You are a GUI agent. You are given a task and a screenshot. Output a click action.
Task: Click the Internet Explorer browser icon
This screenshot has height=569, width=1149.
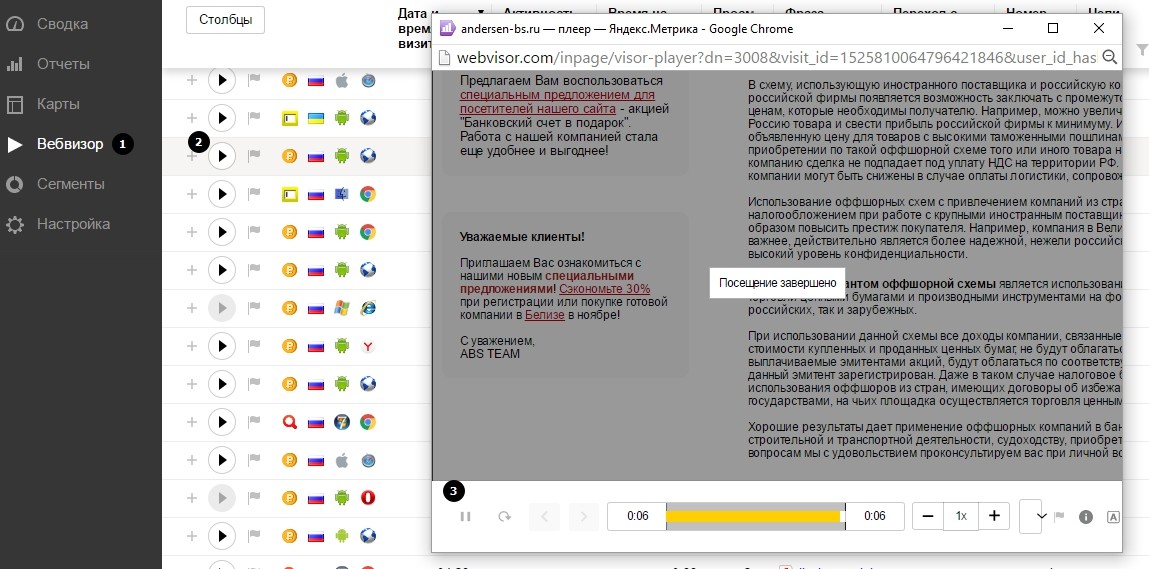[x=368, y=308]
